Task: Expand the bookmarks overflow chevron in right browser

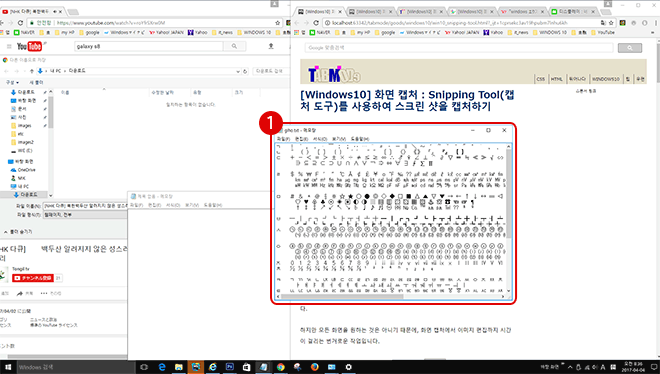Action: pos(653,32)
